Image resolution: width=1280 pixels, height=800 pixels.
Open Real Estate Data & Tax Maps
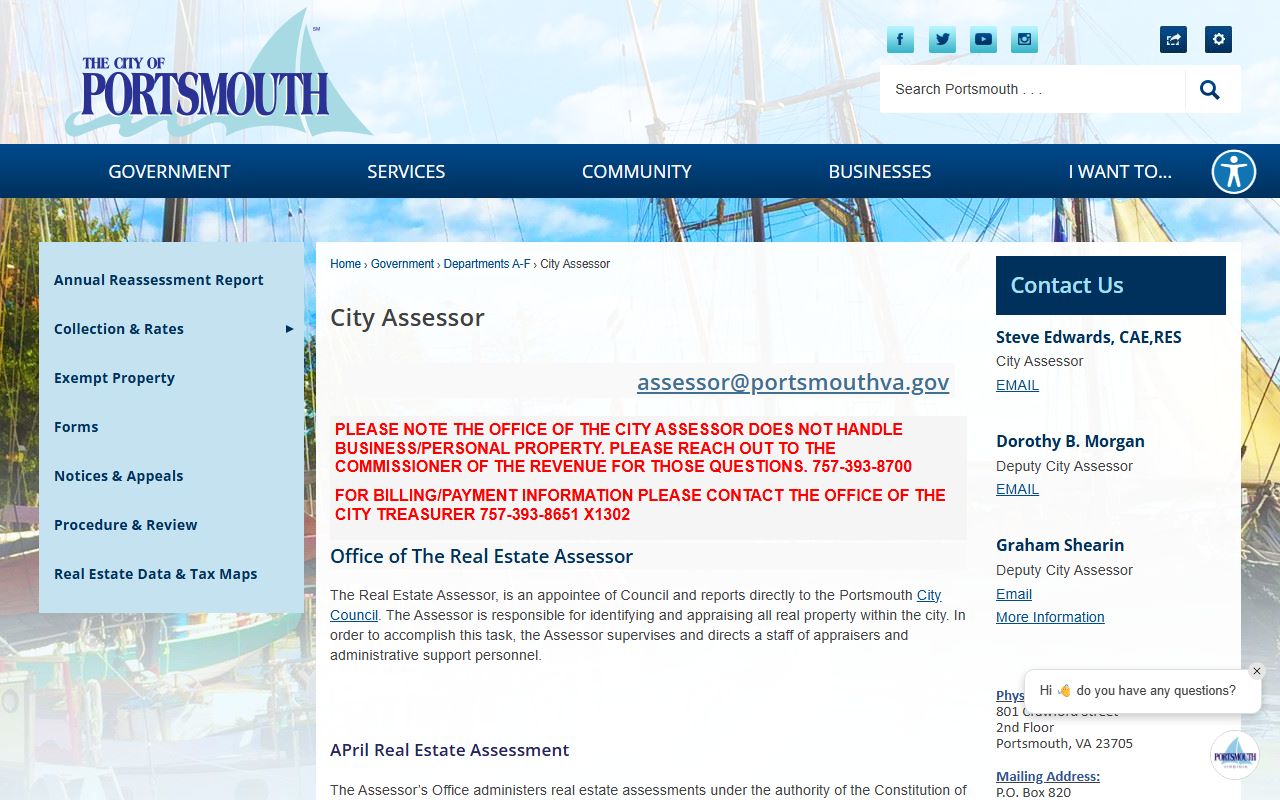pos(156,574)
